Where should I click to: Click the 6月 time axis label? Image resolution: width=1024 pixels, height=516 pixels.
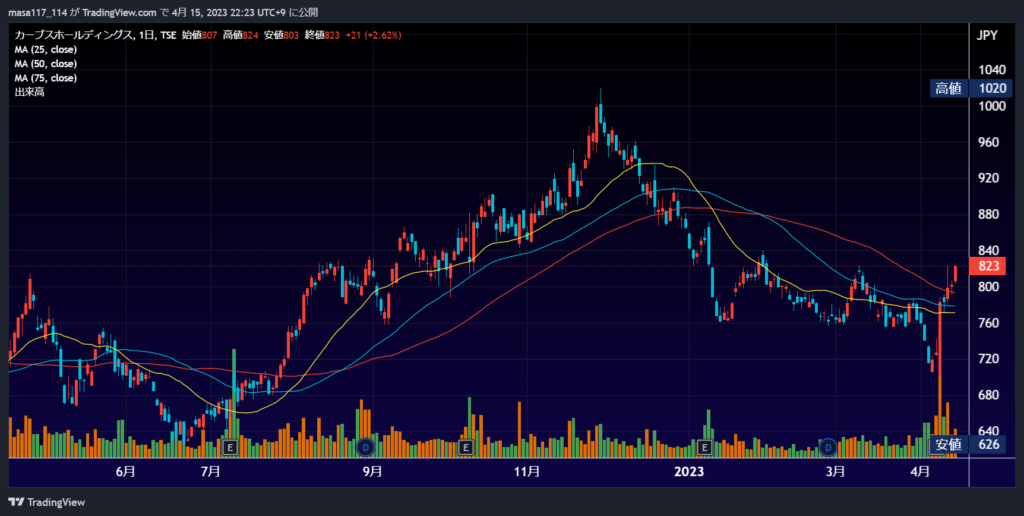125,471
